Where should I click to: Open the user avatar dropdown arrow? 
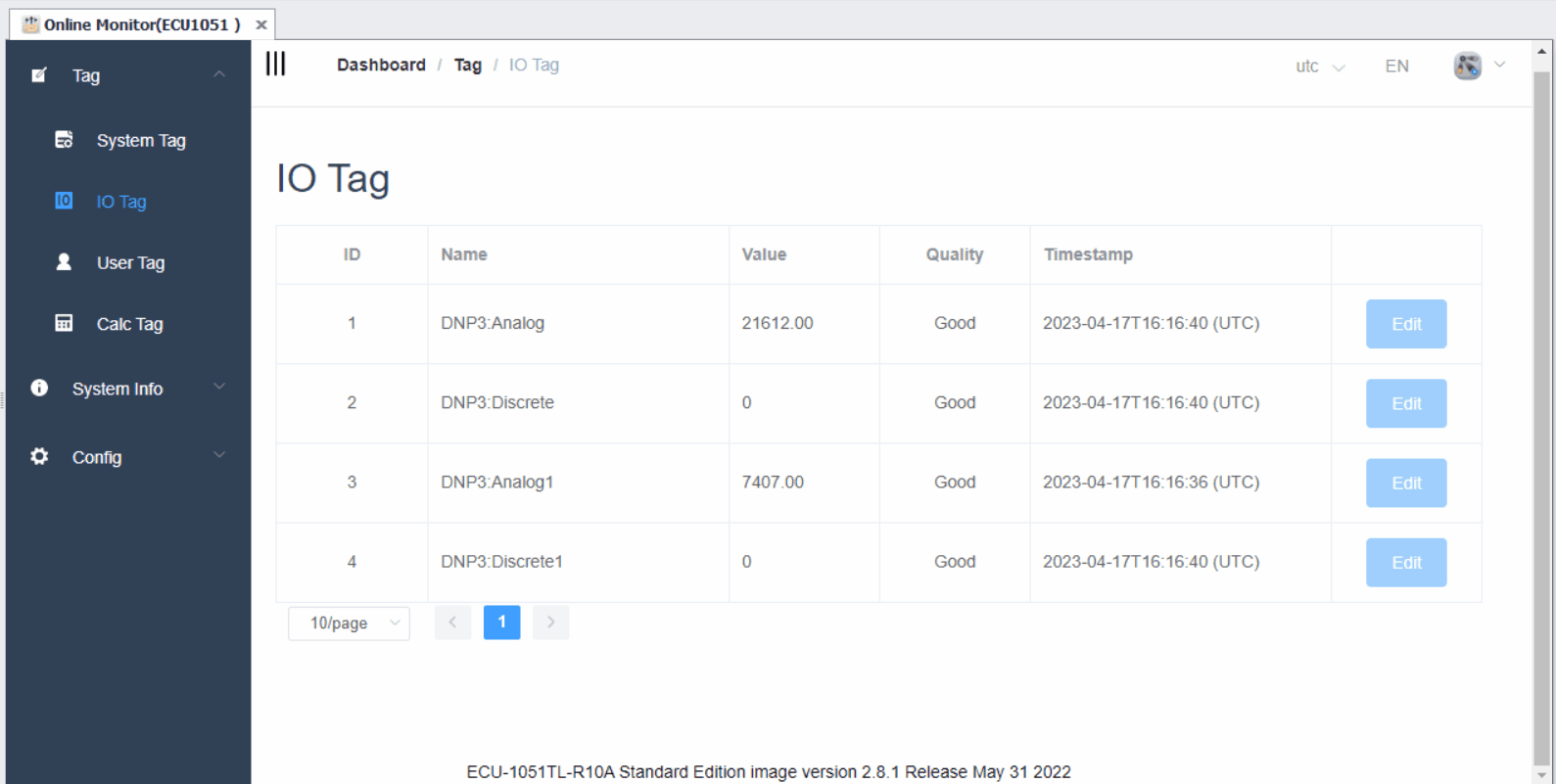click(1499, 65)
